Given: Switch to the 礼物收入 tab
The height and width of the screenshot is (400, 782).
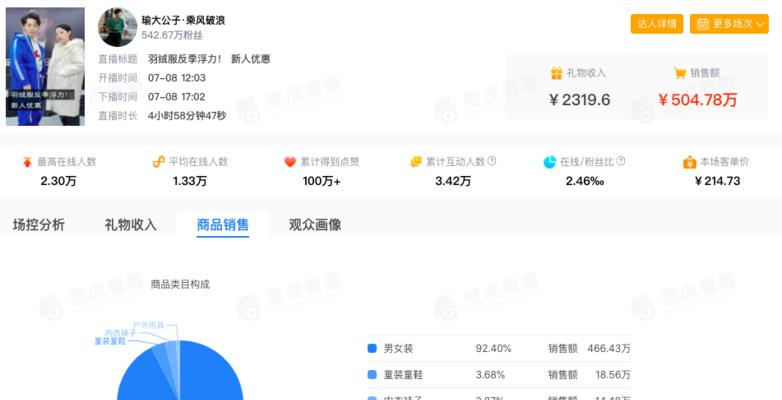Looking at the screenshot, I should [131, 225].
